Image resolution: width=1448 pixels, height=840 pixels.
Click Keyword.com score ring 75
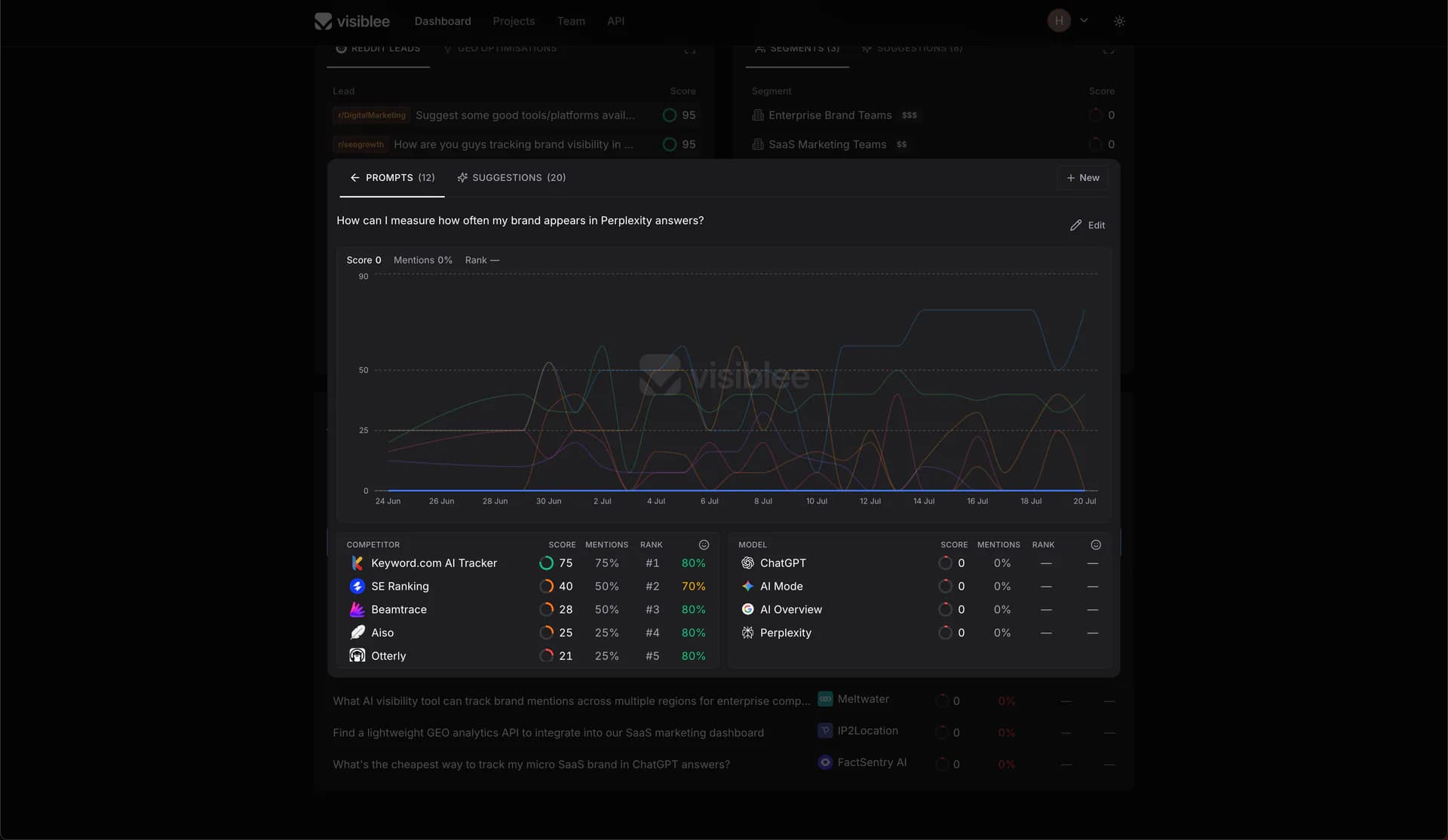546,563
